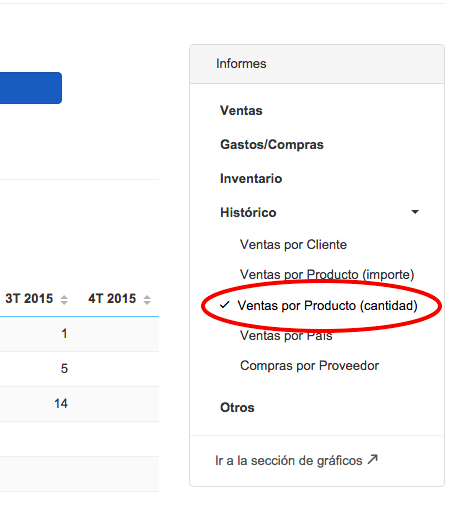
Task: Choose Ventas por Producto (cantidad) report
Action: 327,306
